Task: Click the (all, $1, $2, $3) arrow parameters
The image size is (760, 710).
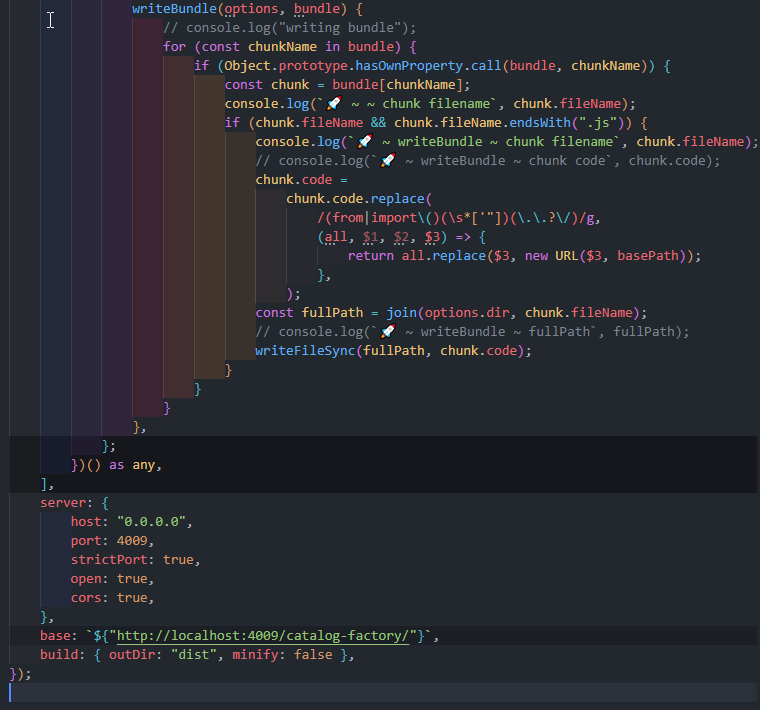Action: tap(382, 237)
